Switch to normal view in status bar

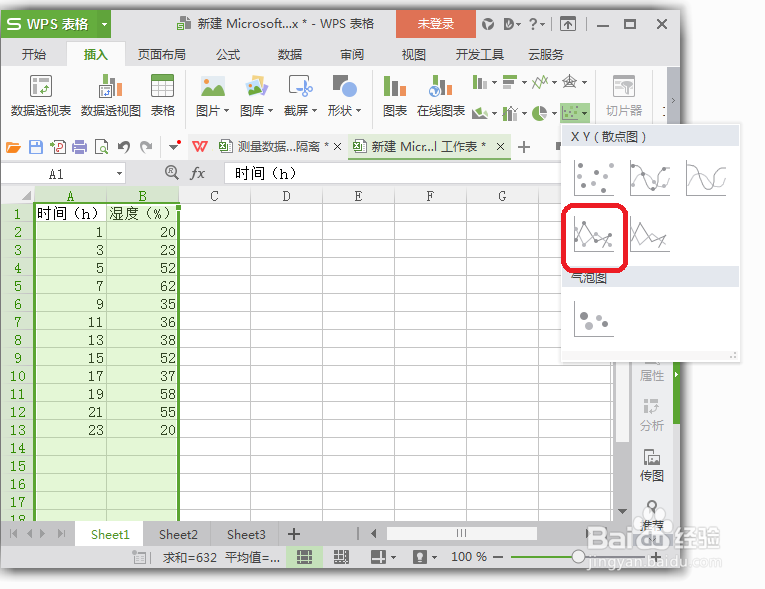click(304, 557)
